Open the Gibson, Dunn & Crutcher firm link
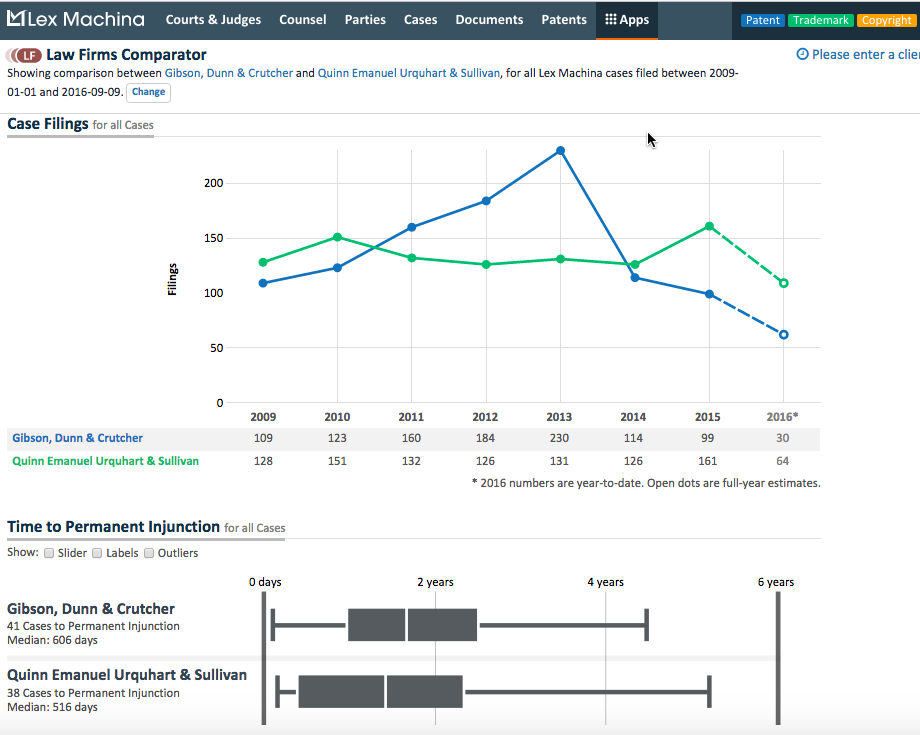The width and height of the screenshot is (920, 735). (x=77, y=437)
